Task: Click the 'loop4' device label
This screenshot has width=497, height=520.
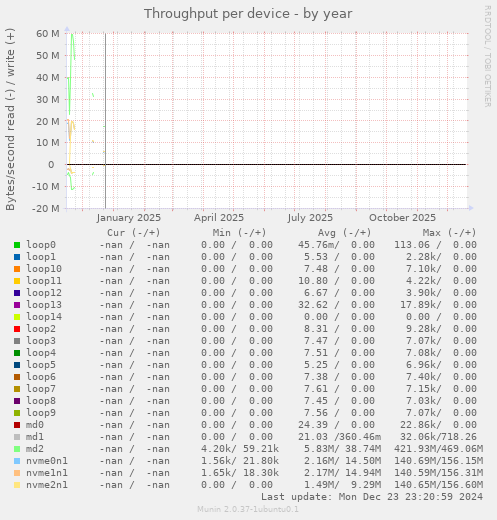Action: coord(41,353)
